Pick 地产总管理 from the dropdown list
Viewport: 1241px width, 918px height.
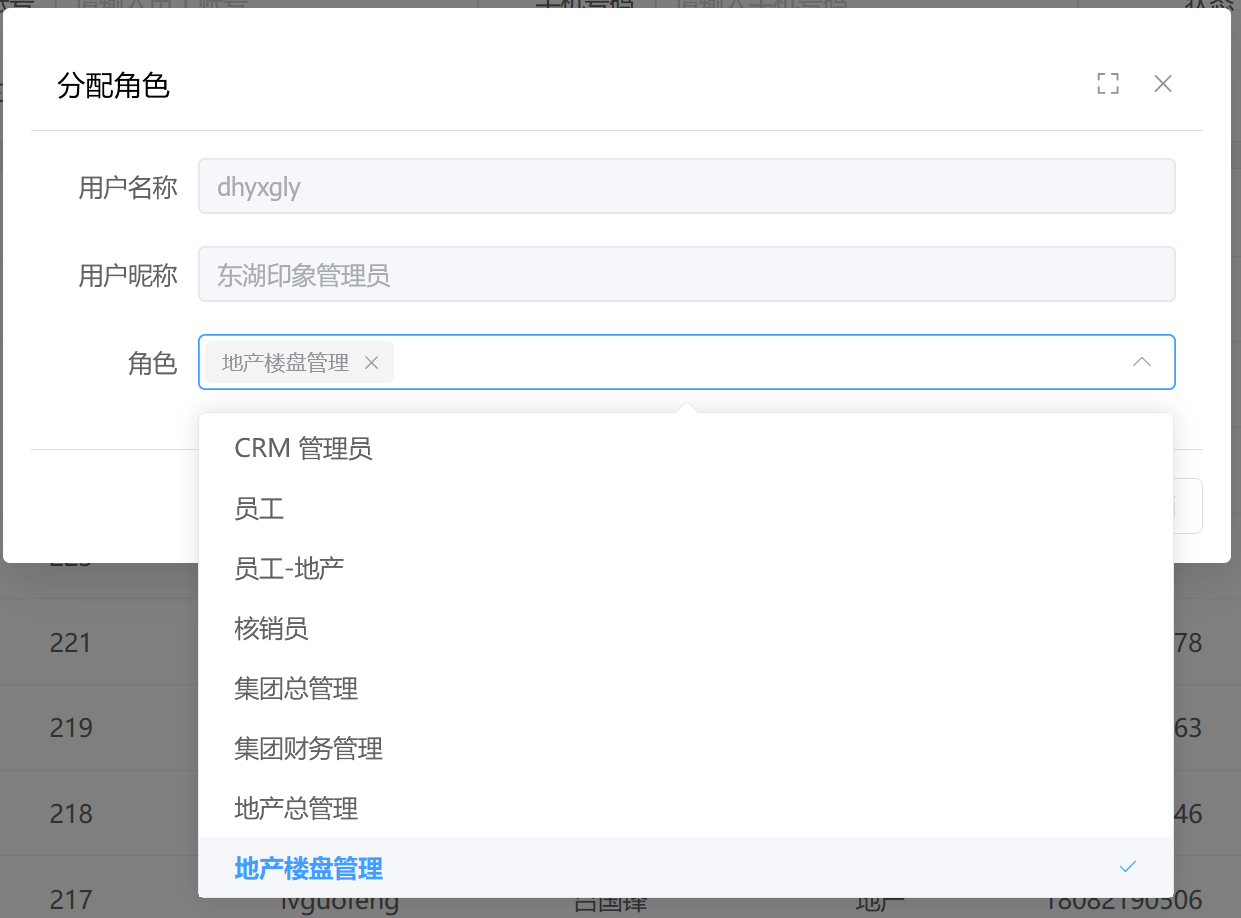pos(296,808)
